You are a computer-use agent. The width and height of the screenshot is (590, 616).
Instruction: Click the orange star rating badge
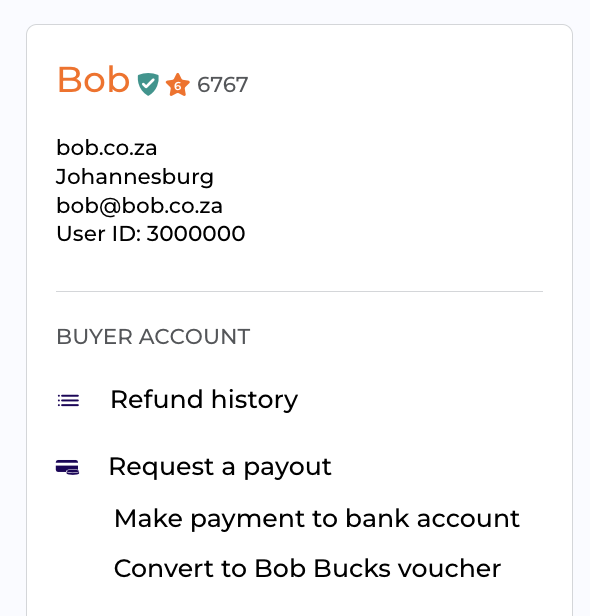pyautogui.click(x=178, y=85)
